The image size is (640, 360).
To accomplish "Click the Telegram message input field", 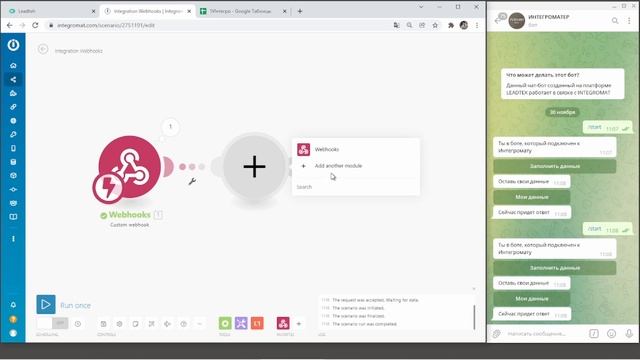I will [x=545, y=333].
